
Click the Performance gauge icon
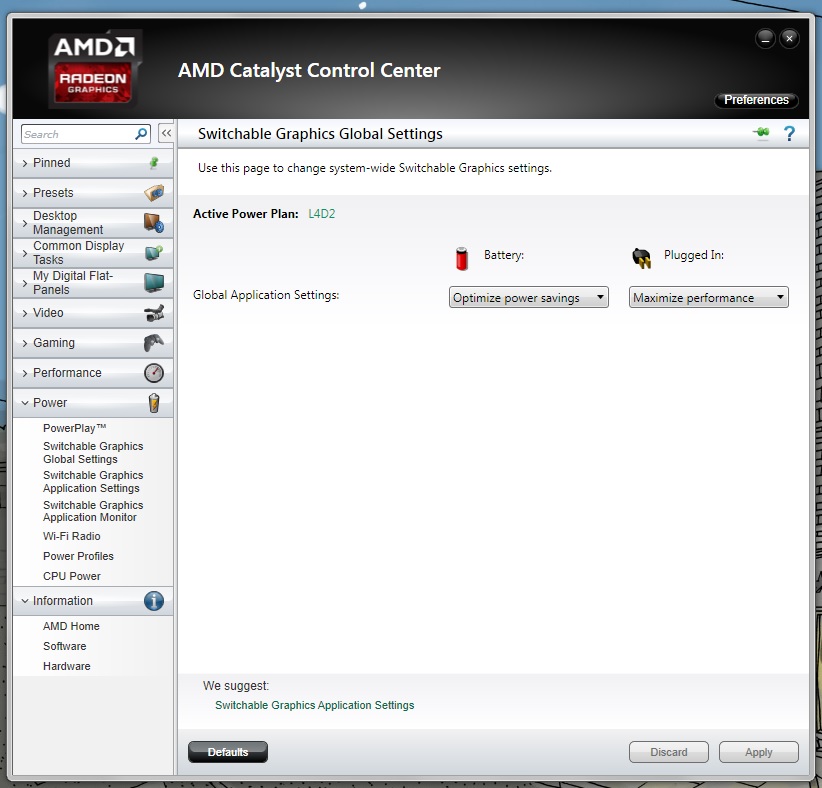coord(154,373)
